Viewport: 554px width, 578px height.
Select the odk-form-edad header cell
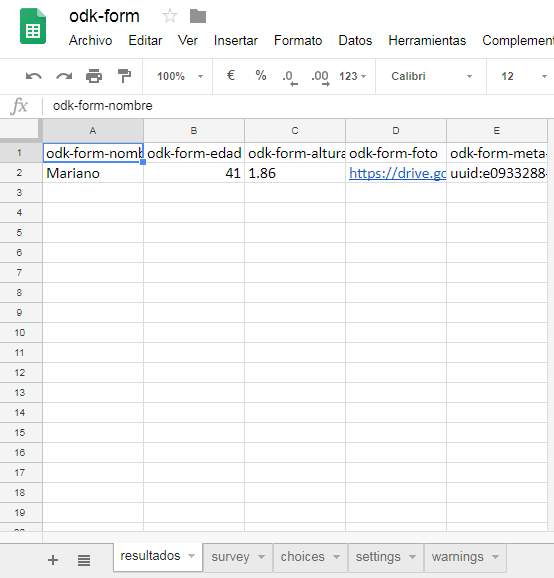click(x=194, y=153)
